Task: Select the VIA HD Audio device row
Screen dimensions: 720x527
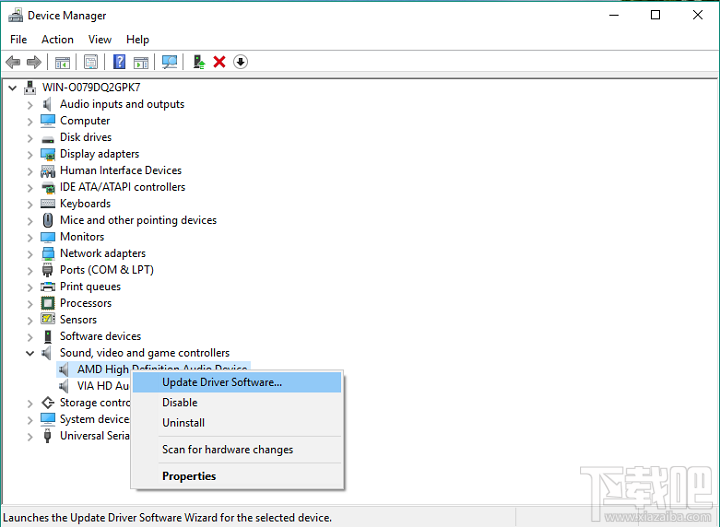Action: click(95, 386)
